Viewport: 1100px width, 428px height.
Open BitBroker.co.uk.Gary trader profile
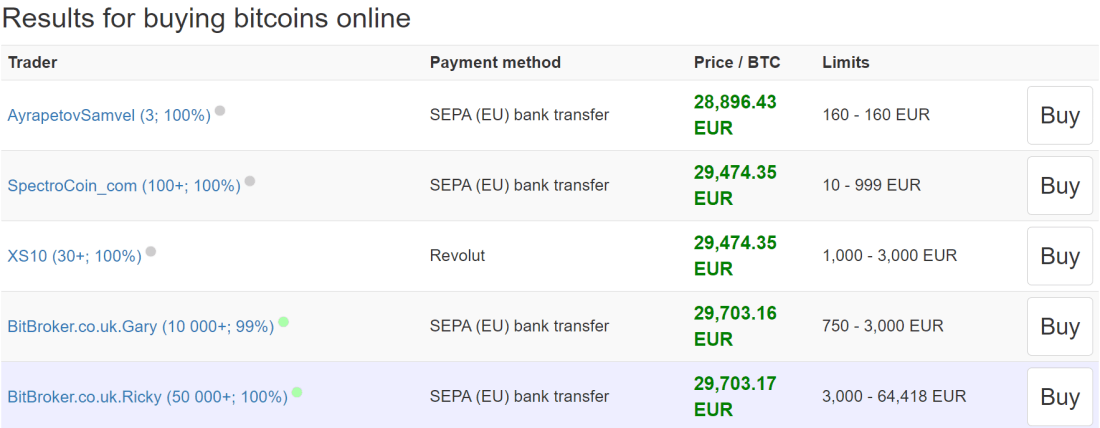140,326
